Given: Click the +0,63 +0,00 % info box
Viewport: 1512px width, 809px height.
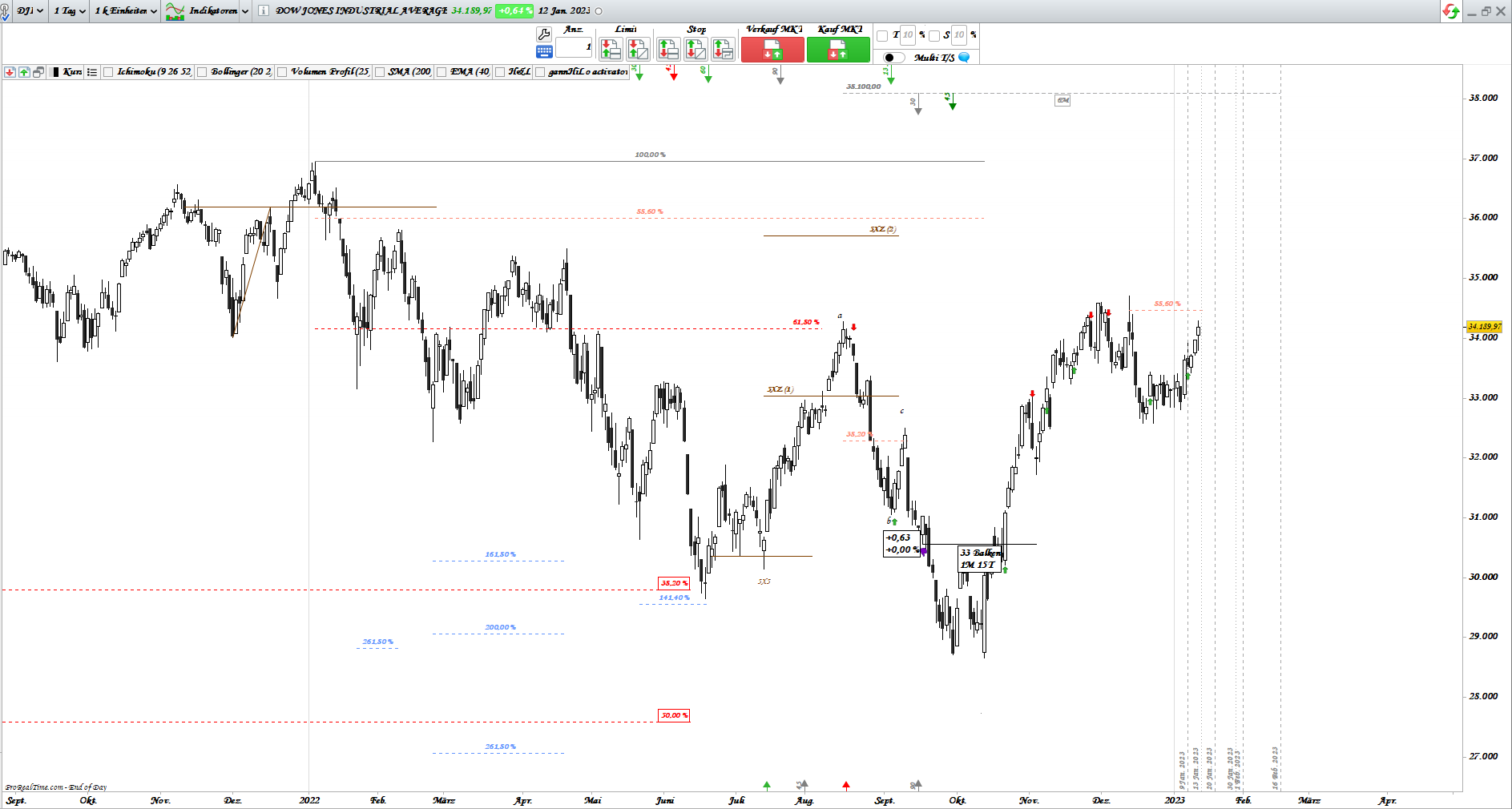Looking at the screenshot, I should point(901,544).
